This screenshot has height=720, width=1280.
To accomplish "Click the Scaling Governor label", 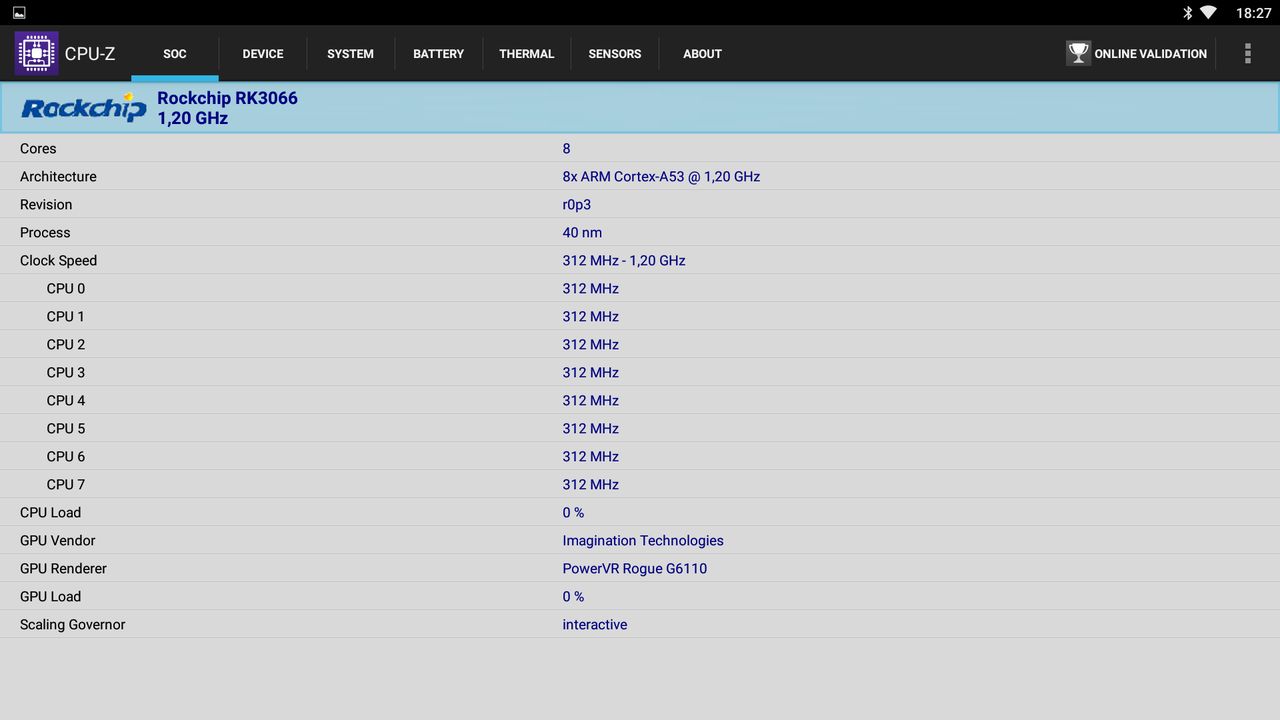I will [72, 625].
